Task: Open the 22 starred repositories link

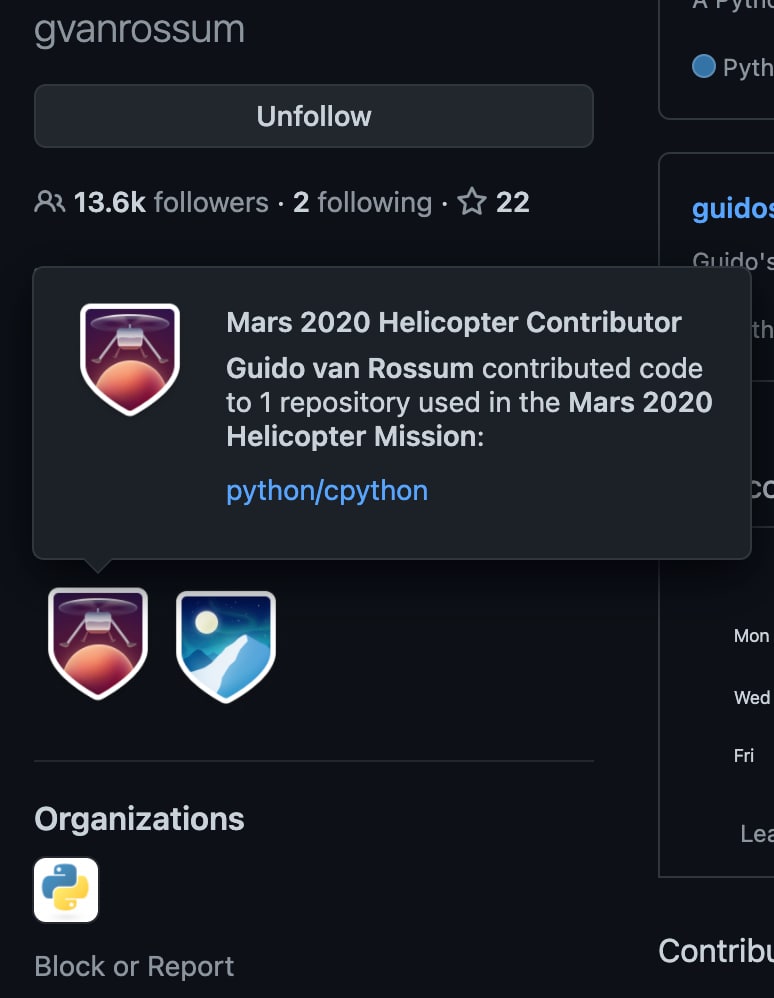Action: 493,202
